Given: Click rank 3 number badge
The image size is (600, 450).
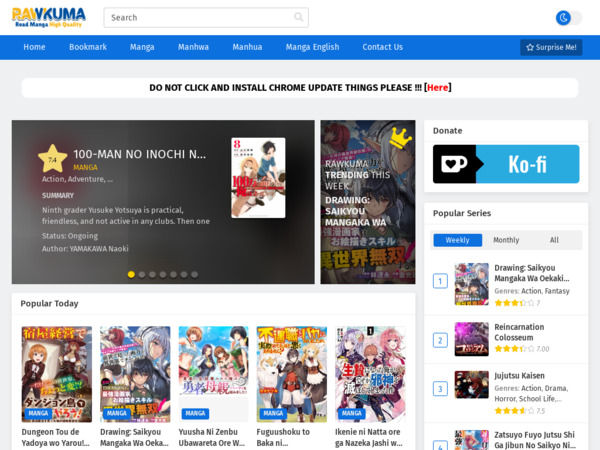Looking at the screenshot, I should coord(440,389).
